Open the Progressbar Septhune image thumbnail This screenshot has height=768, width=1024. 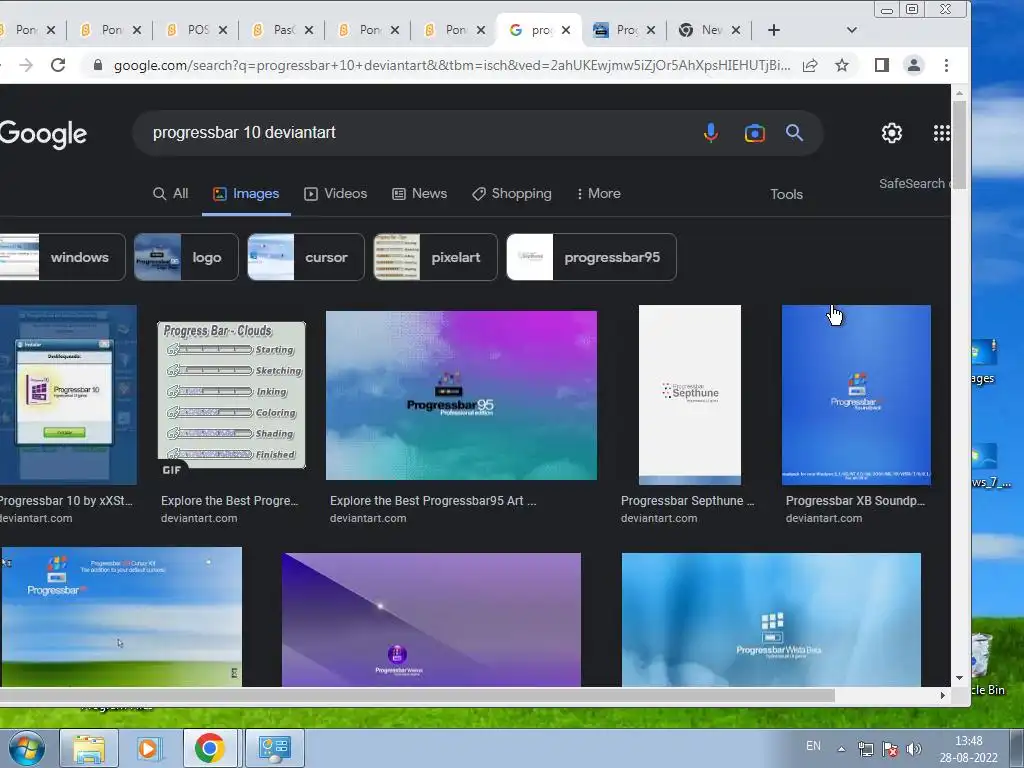690,395
